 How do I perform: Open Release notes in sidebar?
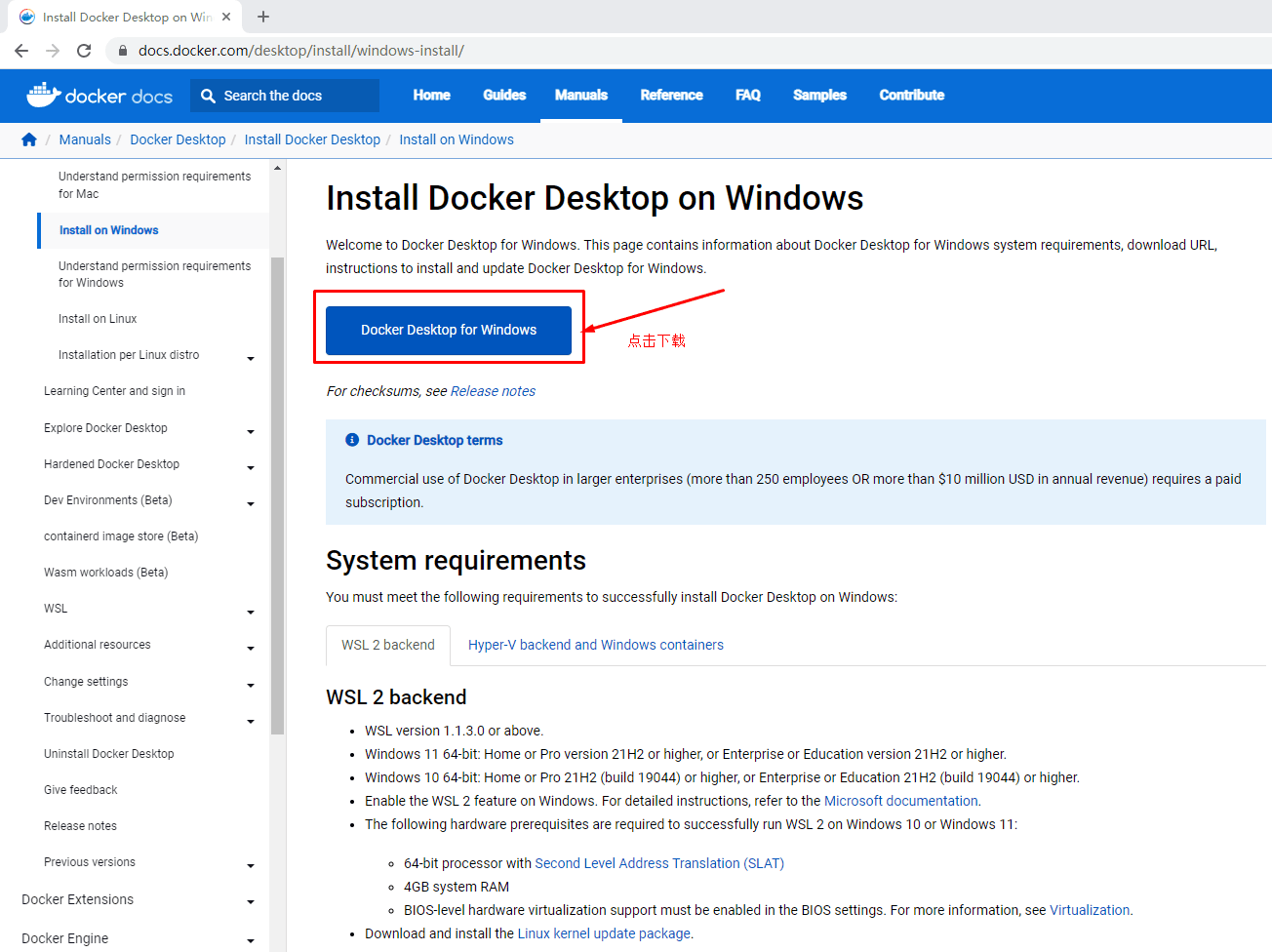point(80,826)
